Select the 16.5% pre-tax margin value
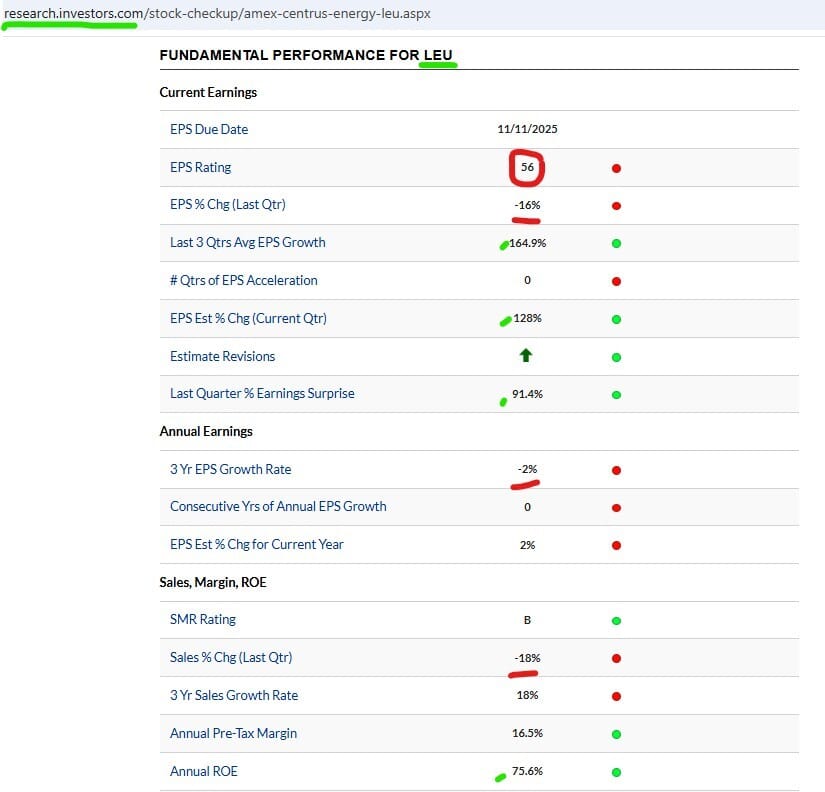Viewport: 825px width, 792px height. tap(527, 733)
